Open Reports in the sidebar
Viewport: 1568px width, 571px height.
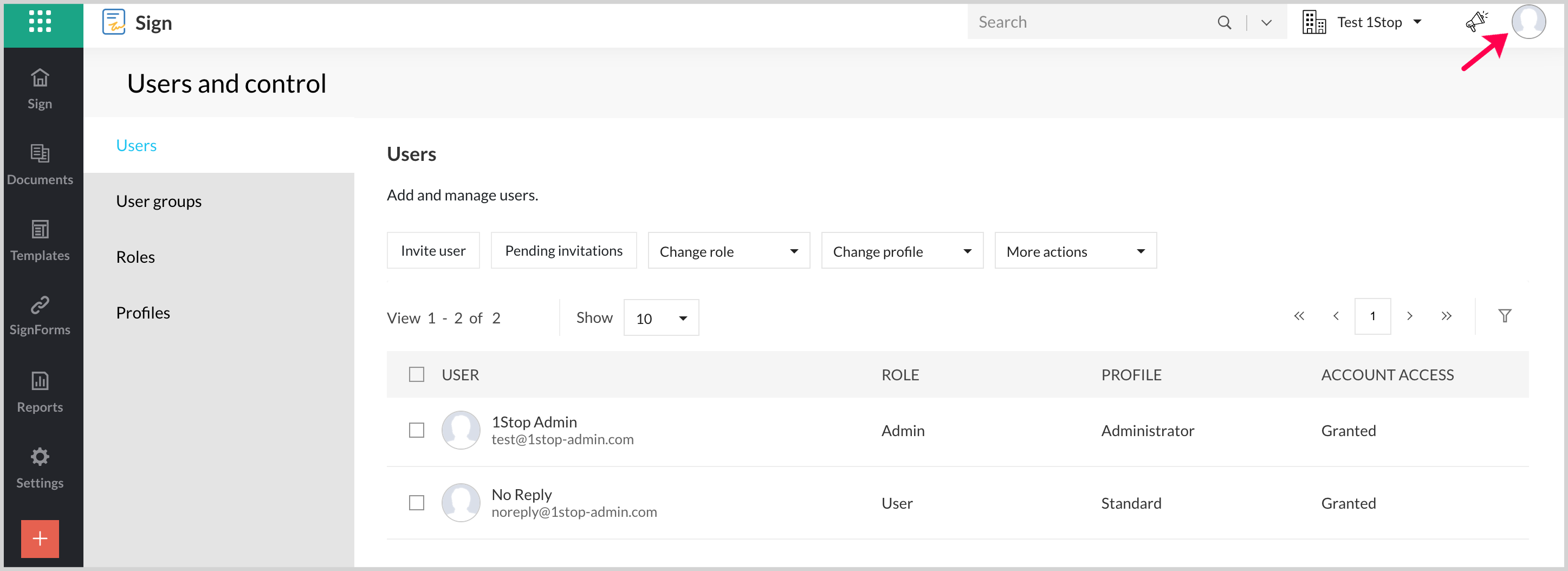(x=40, y=392)
